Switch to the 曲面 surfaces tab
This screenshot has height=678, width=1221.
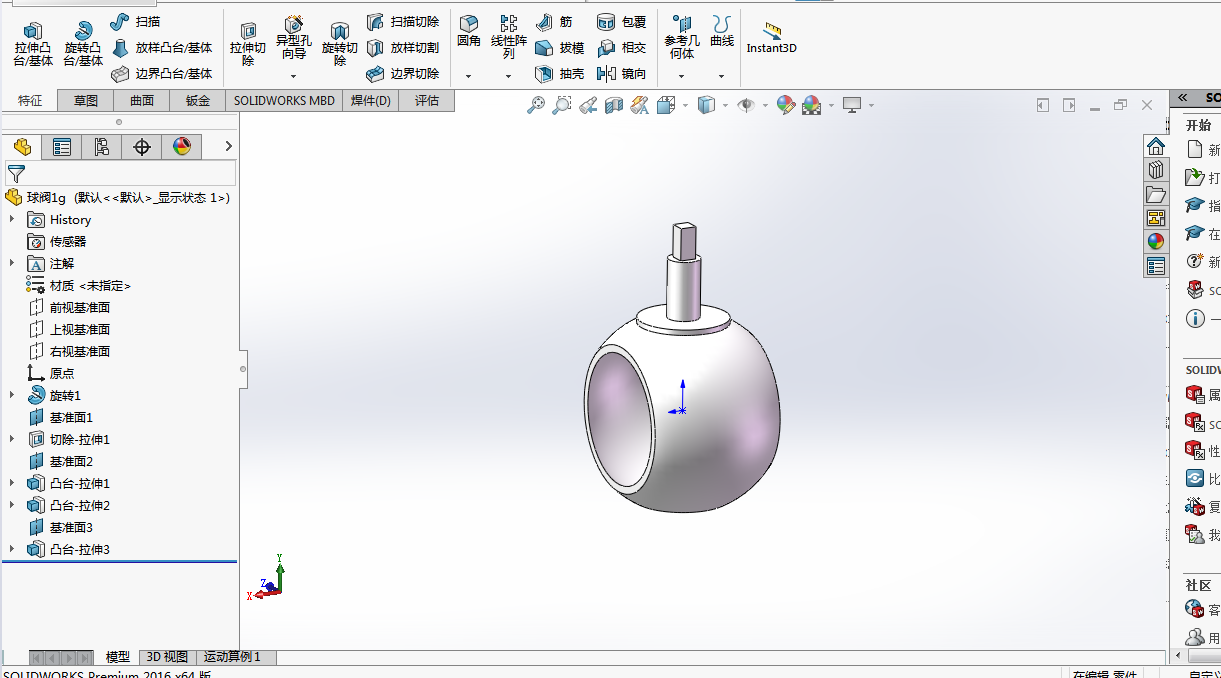coord(142,100)
